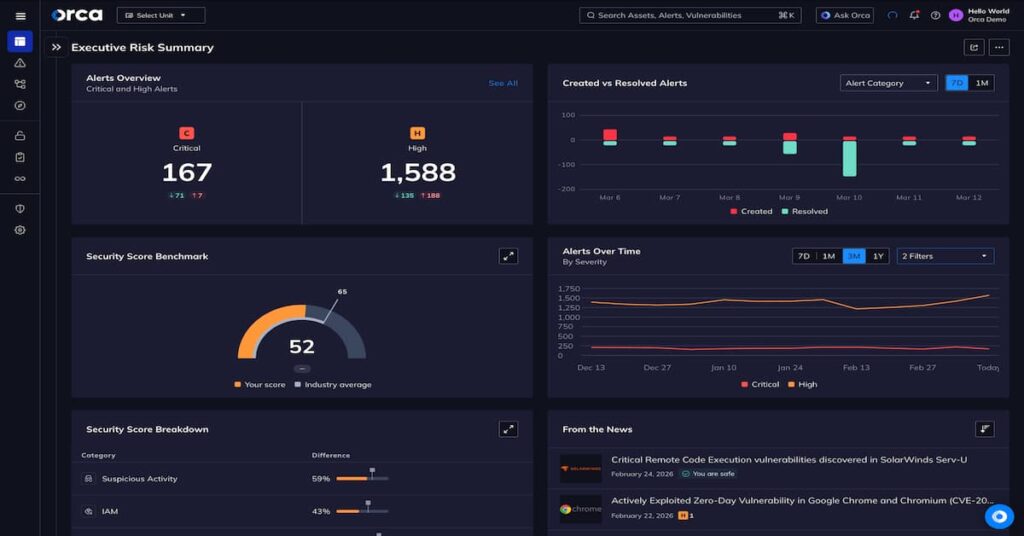Select 7D range in Alerts Over Time
1024x536 pixels.
point(804,256)
